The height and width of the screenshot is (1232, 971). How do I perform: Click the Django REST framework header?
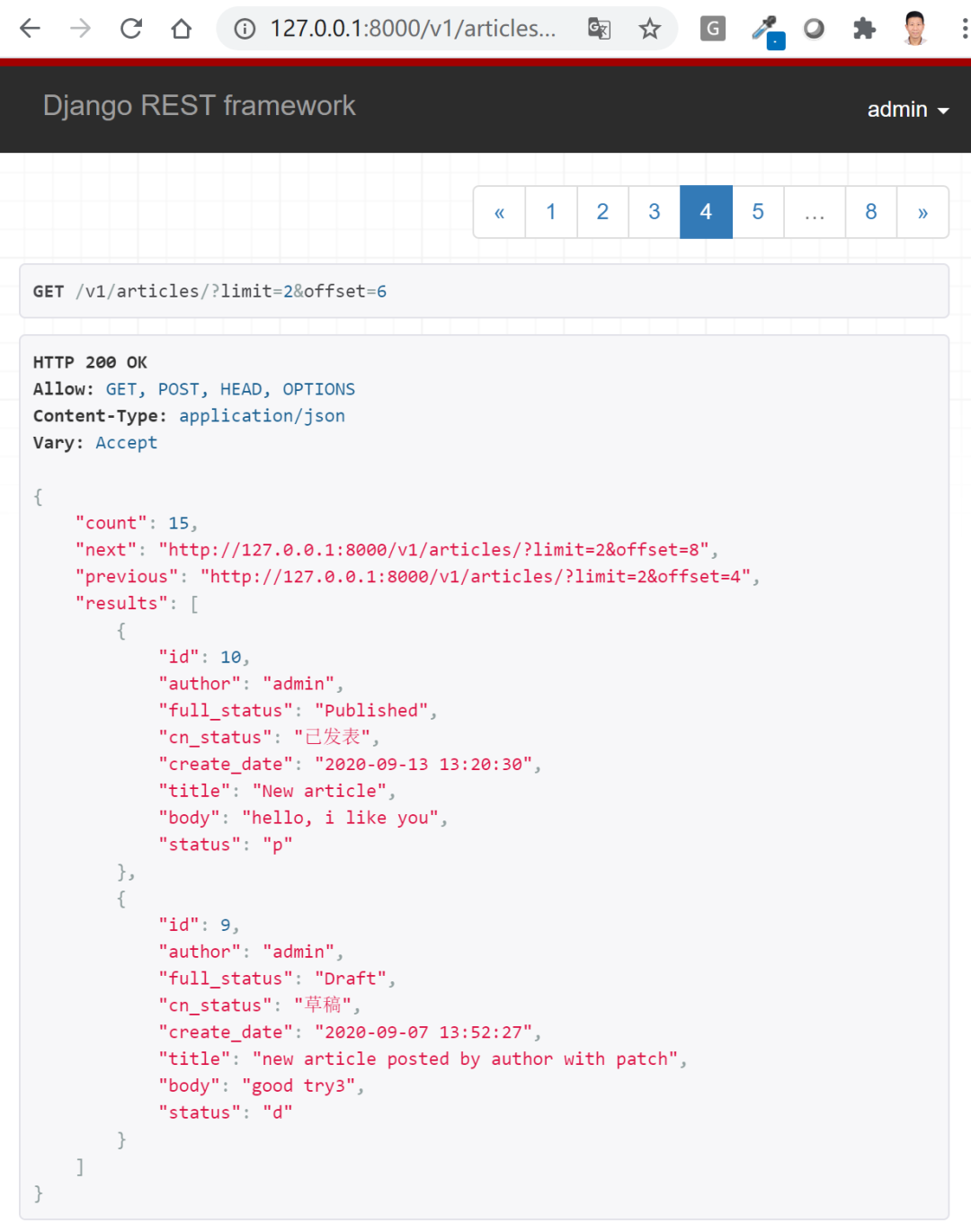click(x=200, y=105)
